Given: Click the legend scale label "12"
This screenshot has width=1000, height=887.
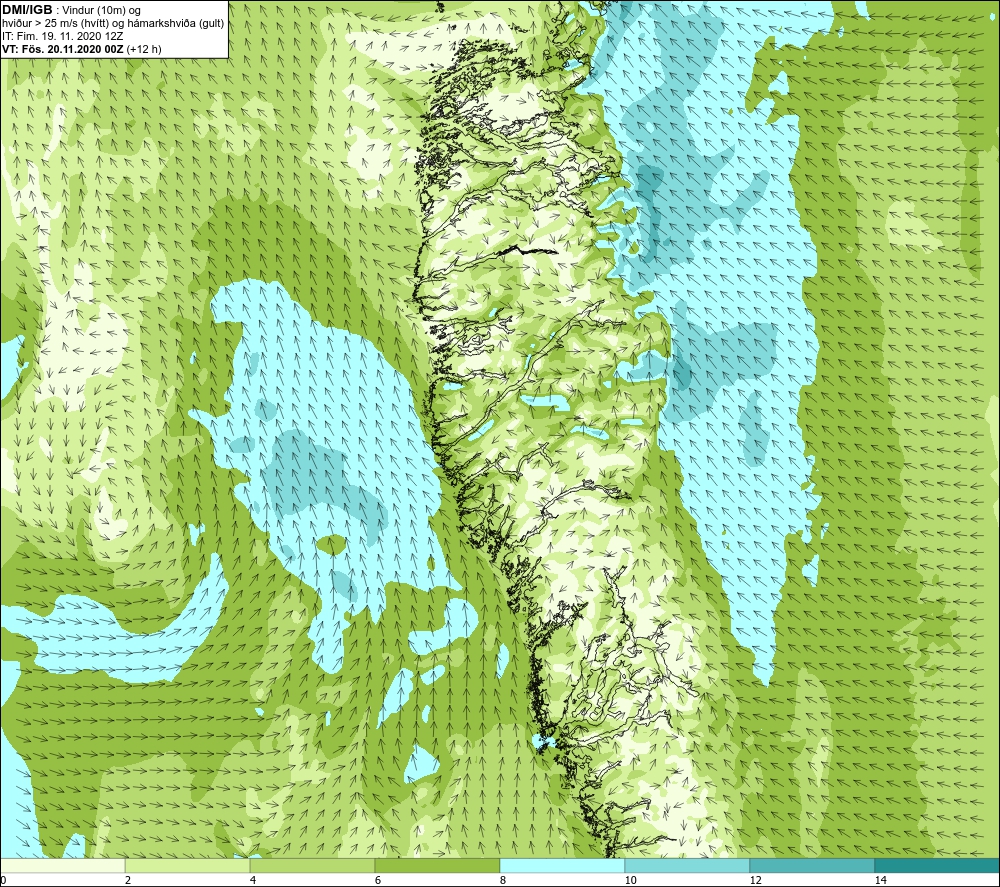Looking at the screenshot, I should (x=755, y=881).
